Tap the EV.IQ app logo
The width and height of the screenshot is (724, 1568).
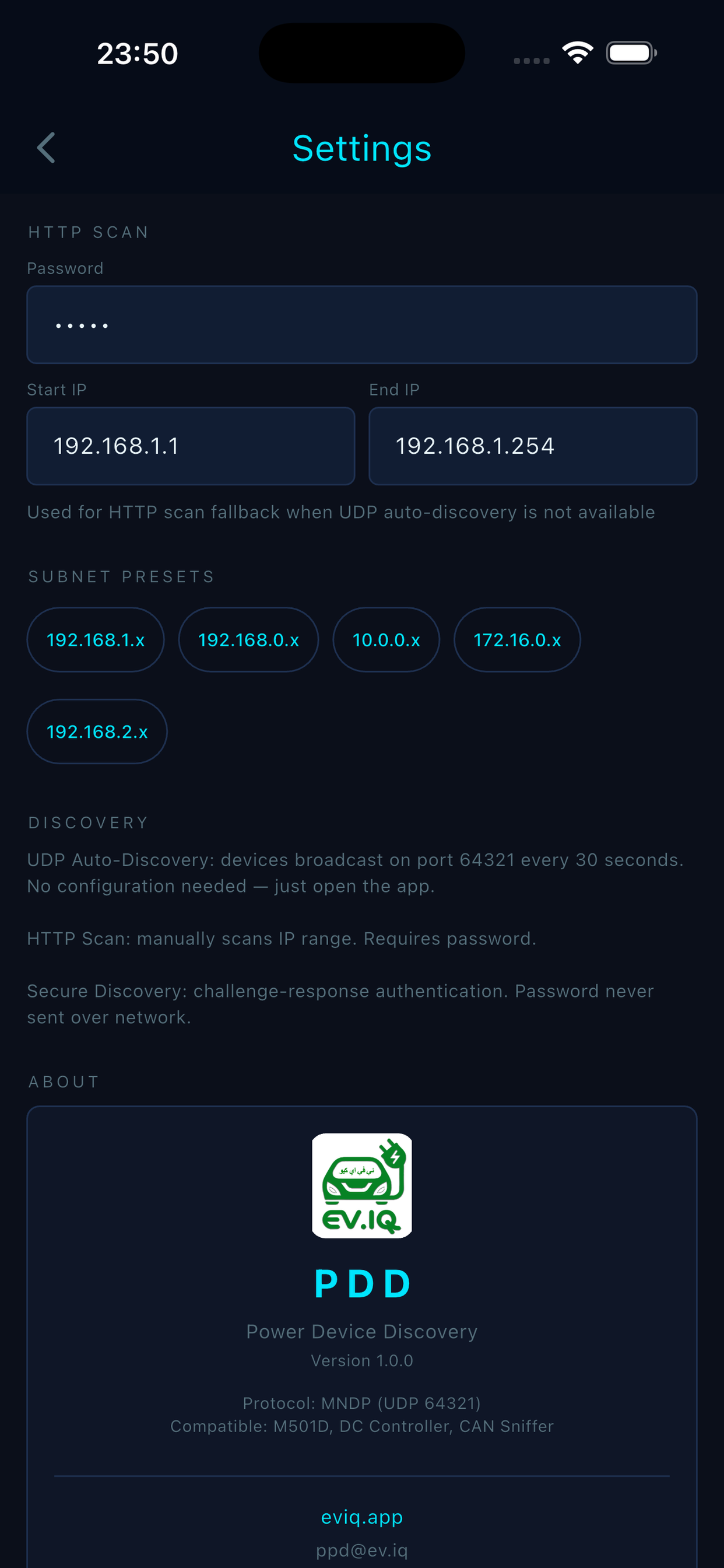(x=362, y=1185)
